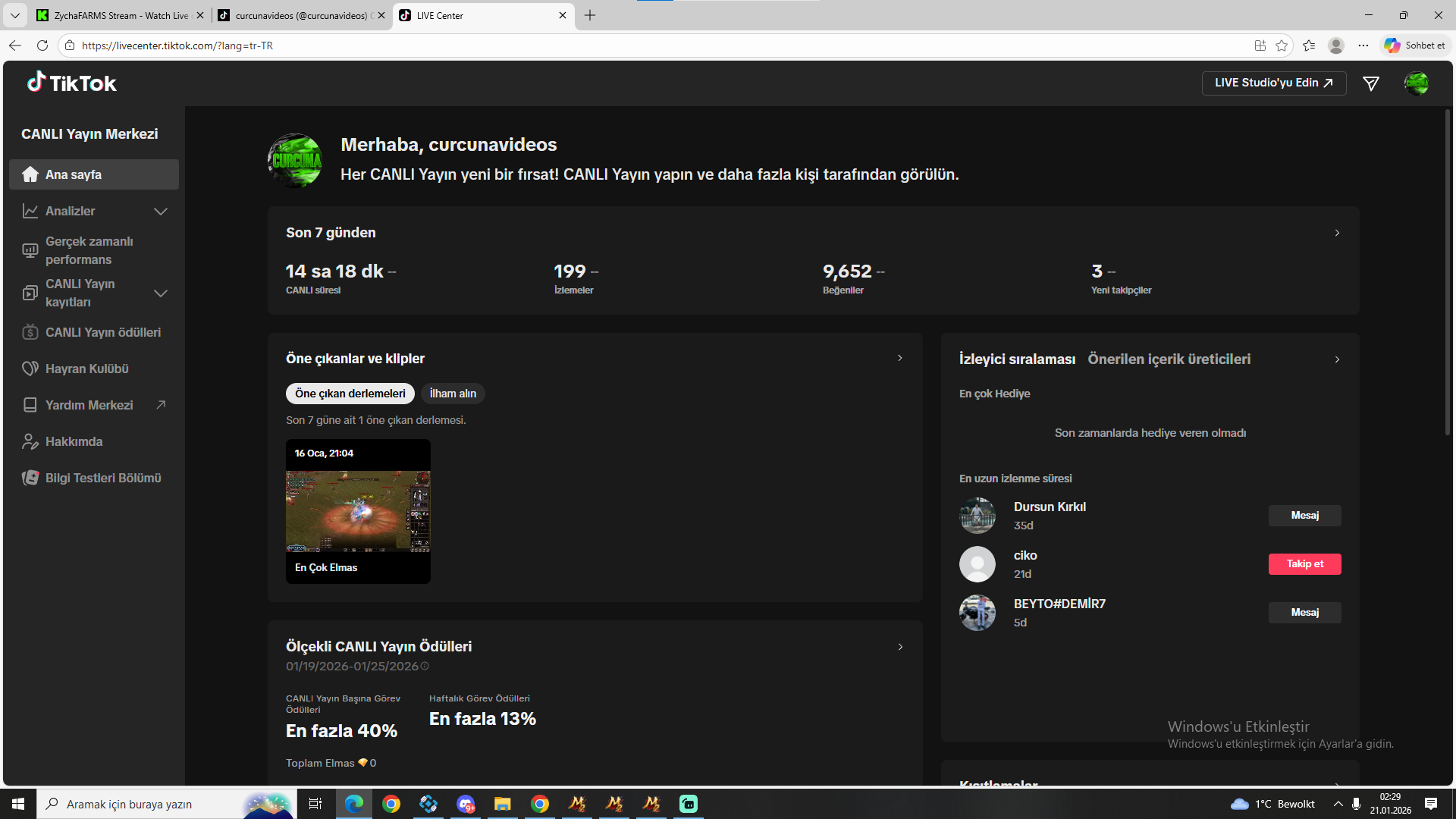Click Sohbet et Copilot button
1456x819 pixels.
tap(1415, 45)
